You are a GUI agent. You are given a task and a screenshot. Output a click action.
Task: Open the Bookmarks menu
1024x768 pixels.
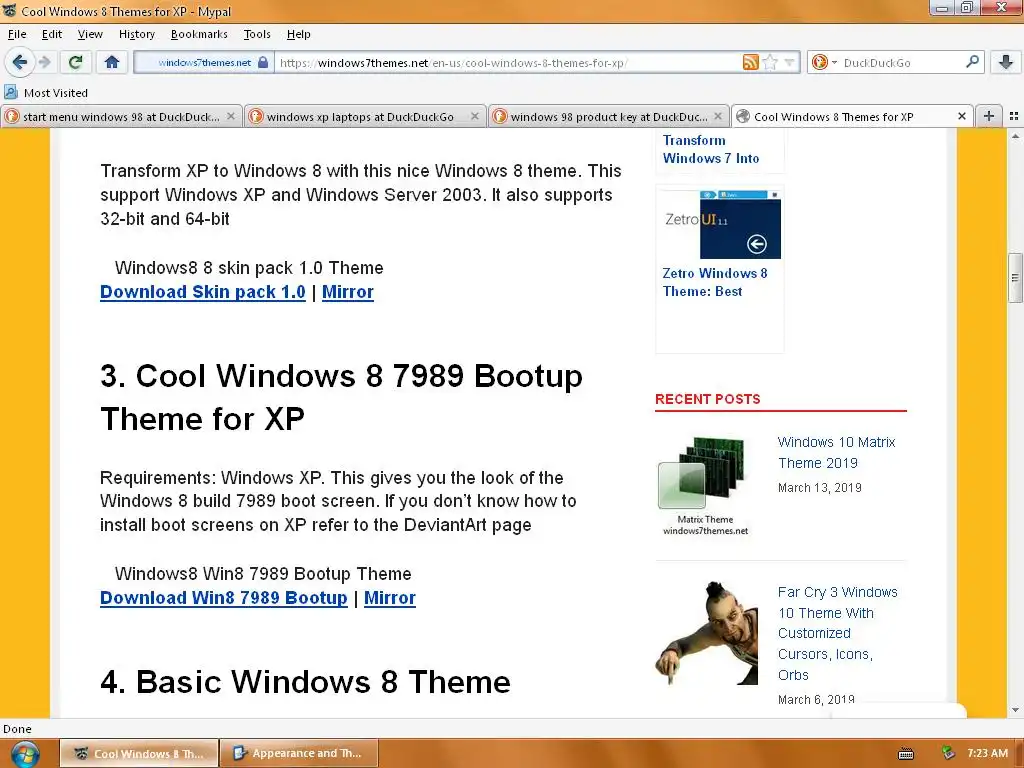199,35
